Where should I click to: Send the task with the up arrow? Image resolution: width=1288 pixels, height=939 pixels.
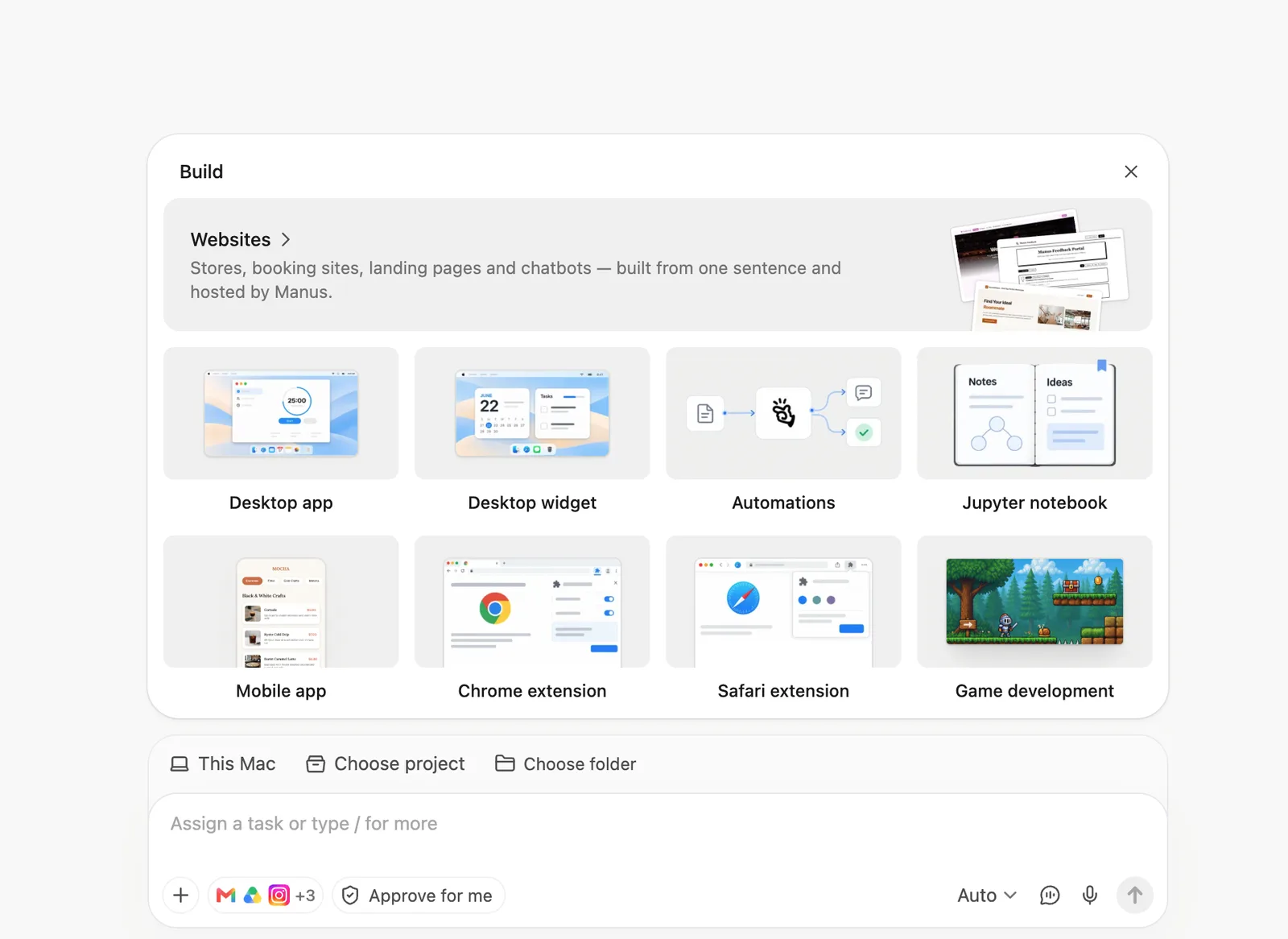(x=1134, y=896)
